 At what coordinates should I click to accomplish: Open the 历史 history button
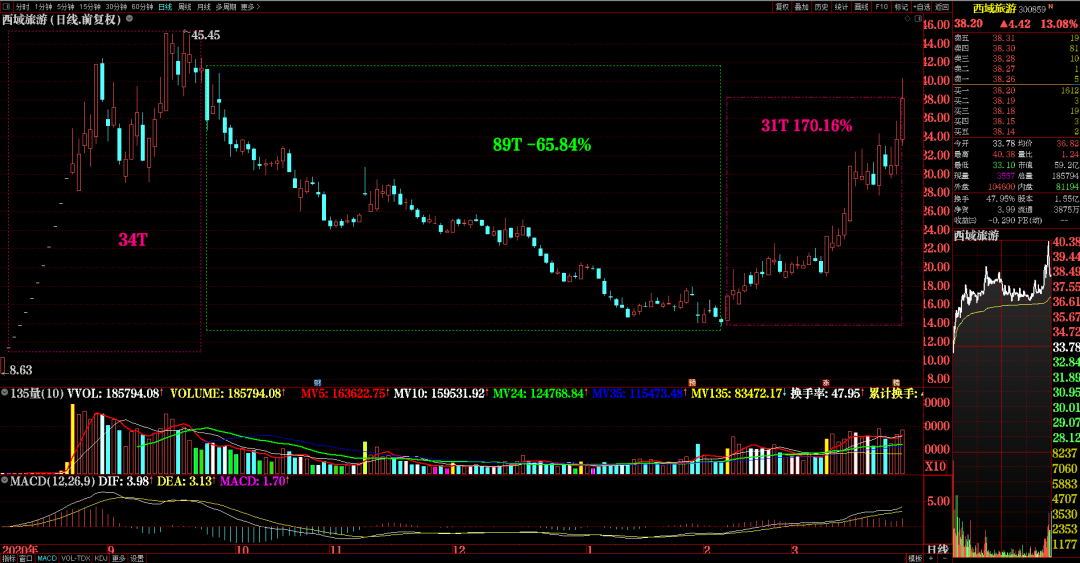pos(822,7)
